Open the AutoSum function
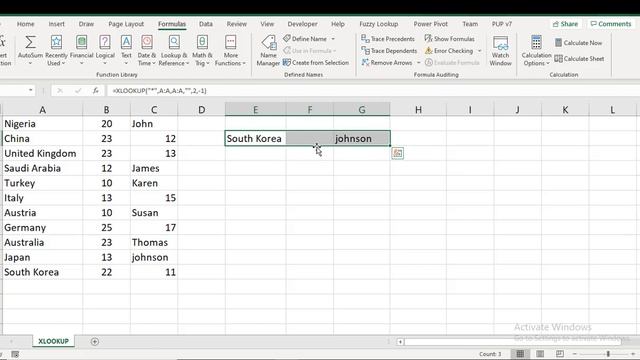This screenshot has width=640, height=360. 30,50
